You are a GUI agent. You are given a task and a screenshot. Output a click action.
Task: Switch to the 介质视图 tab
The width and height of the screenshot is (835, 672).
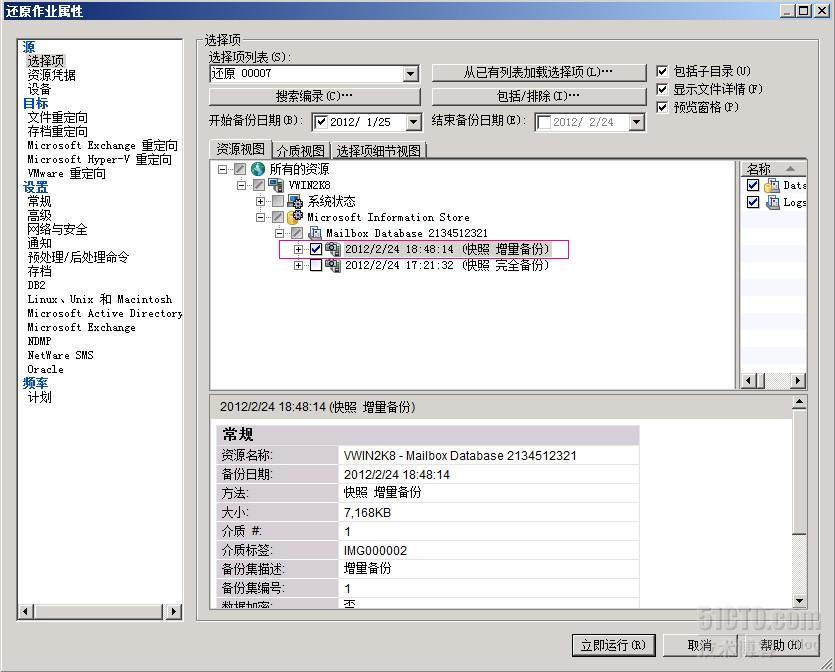click(301, 151)
